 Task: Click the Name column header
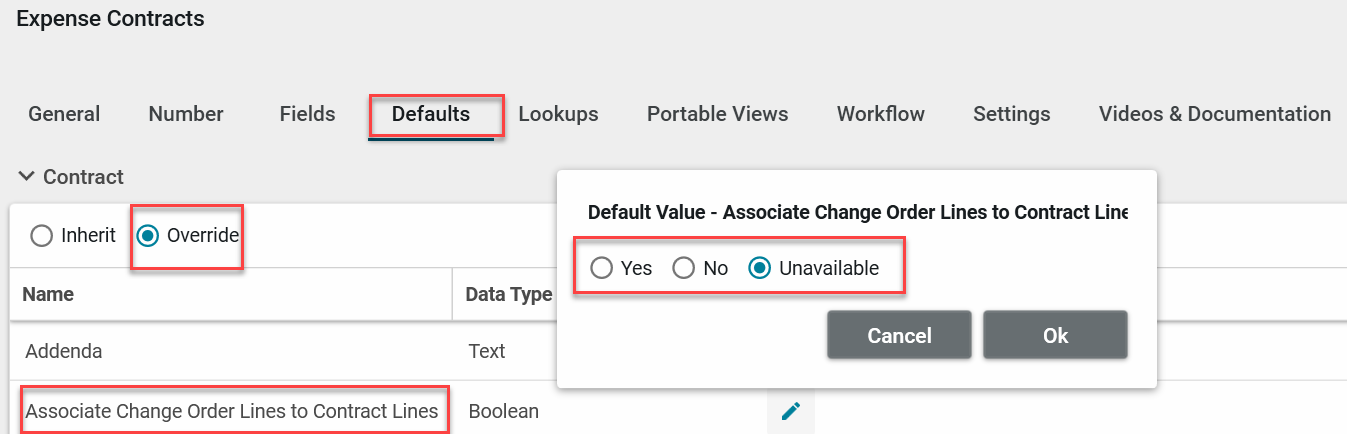48,294
